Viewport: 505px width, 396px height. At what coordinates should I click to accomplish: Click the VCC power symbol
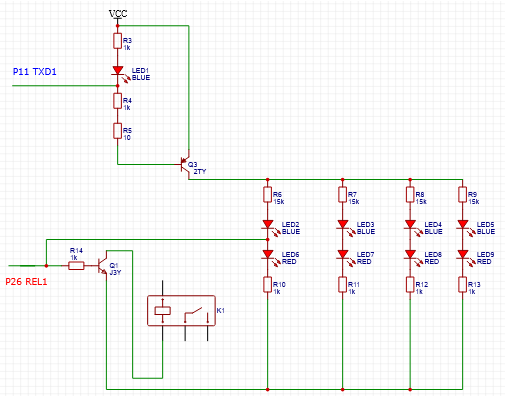click(x=118, y=16)
